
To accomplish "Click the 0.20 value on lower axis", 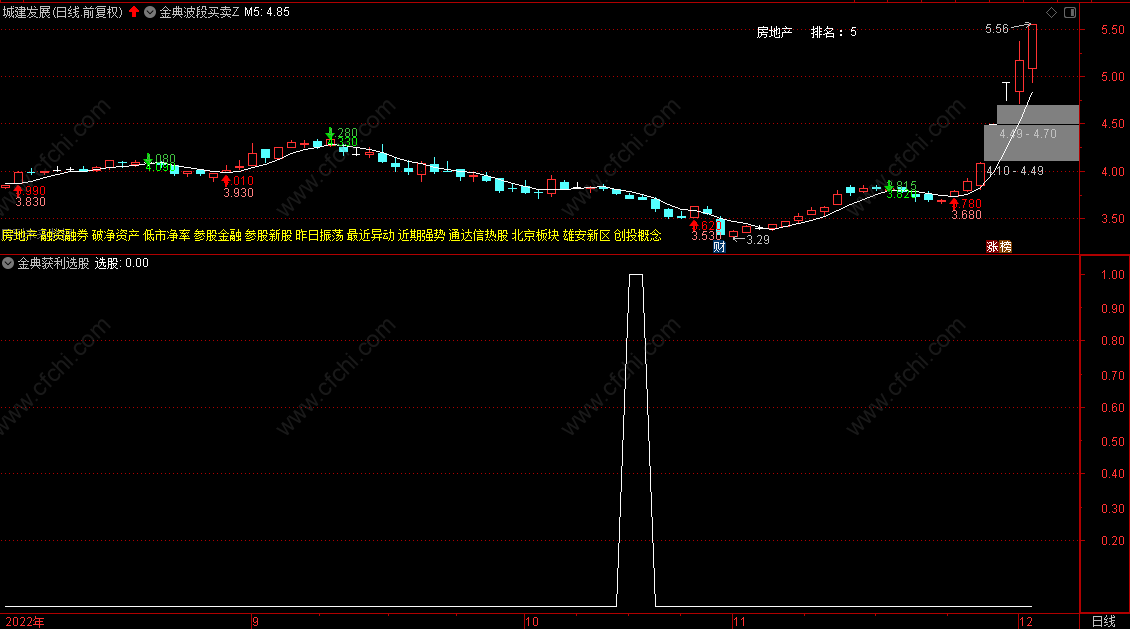I will [1113, 540].
